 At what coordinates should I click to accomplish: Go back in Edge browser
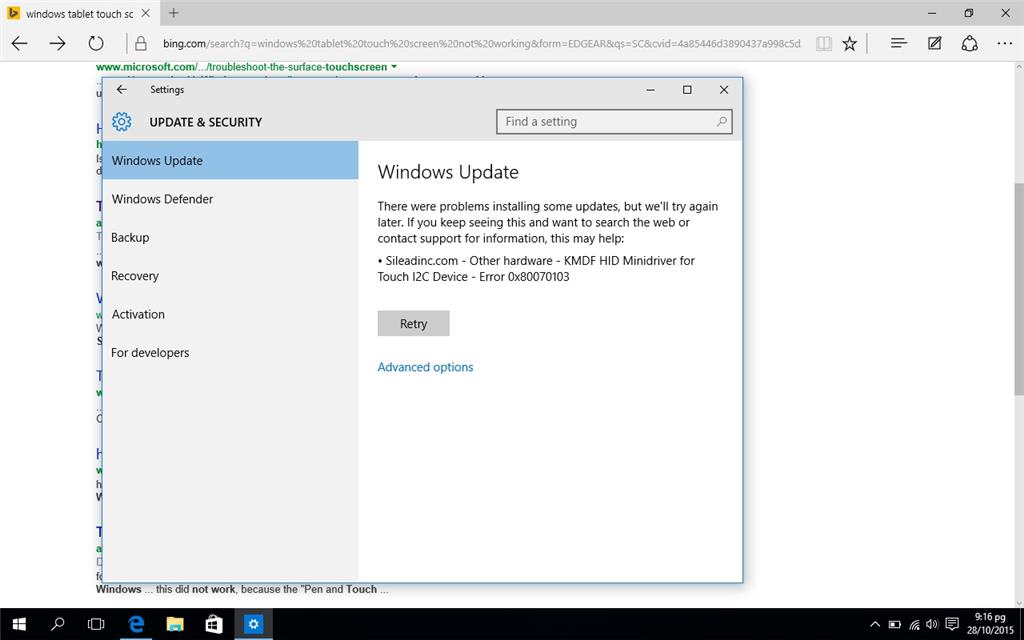(20, 44)
